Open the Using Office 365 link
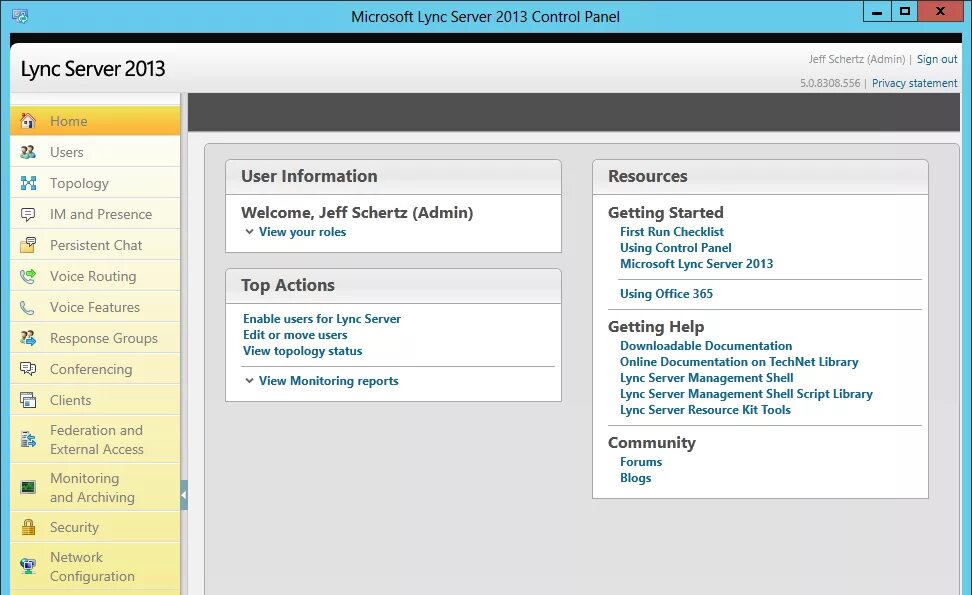The height and width of the screenshot is (595, 972). click(666, 294)
